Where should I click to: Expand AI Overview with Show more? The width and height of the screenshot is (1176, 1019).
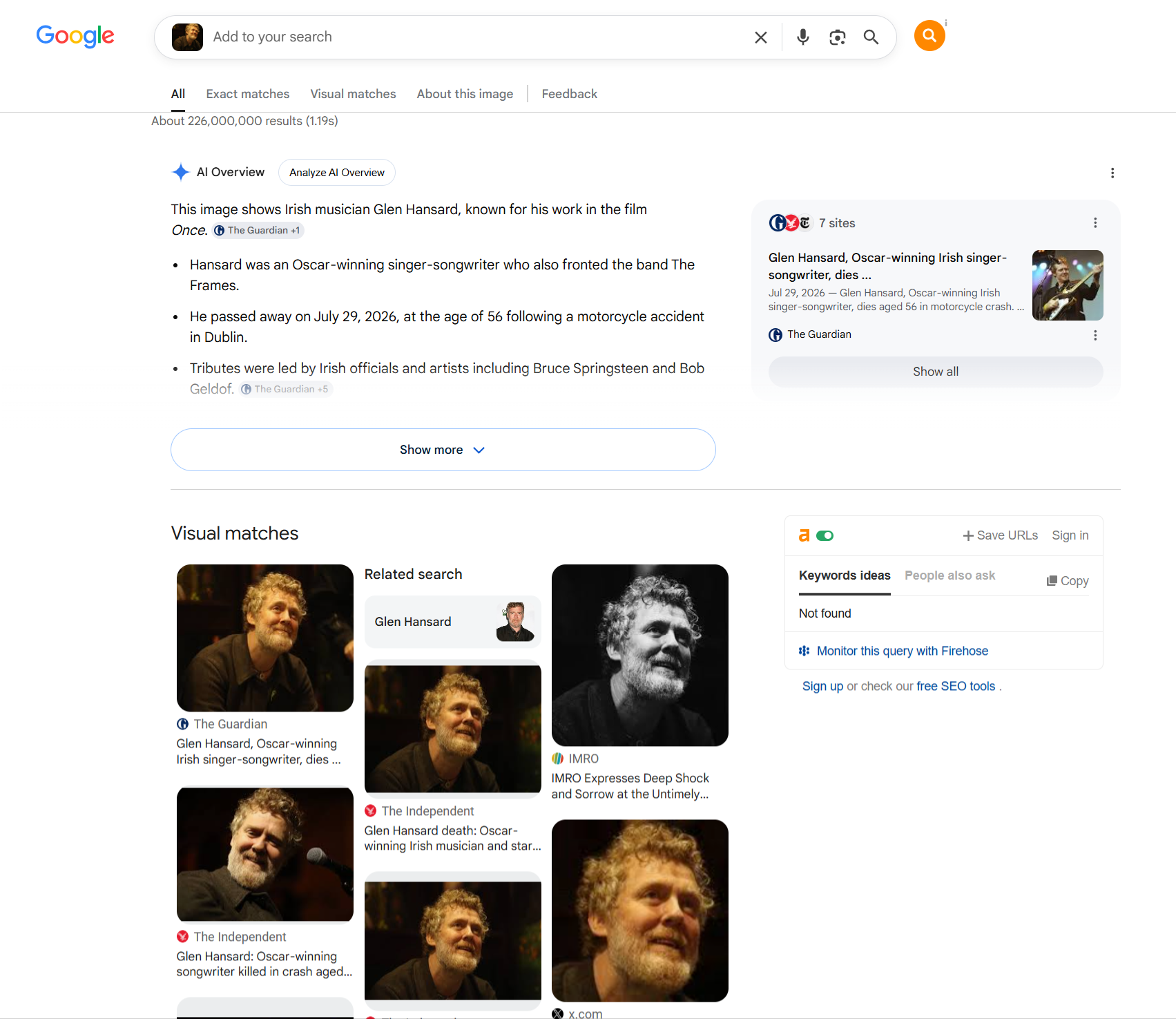tap(443, 450)
